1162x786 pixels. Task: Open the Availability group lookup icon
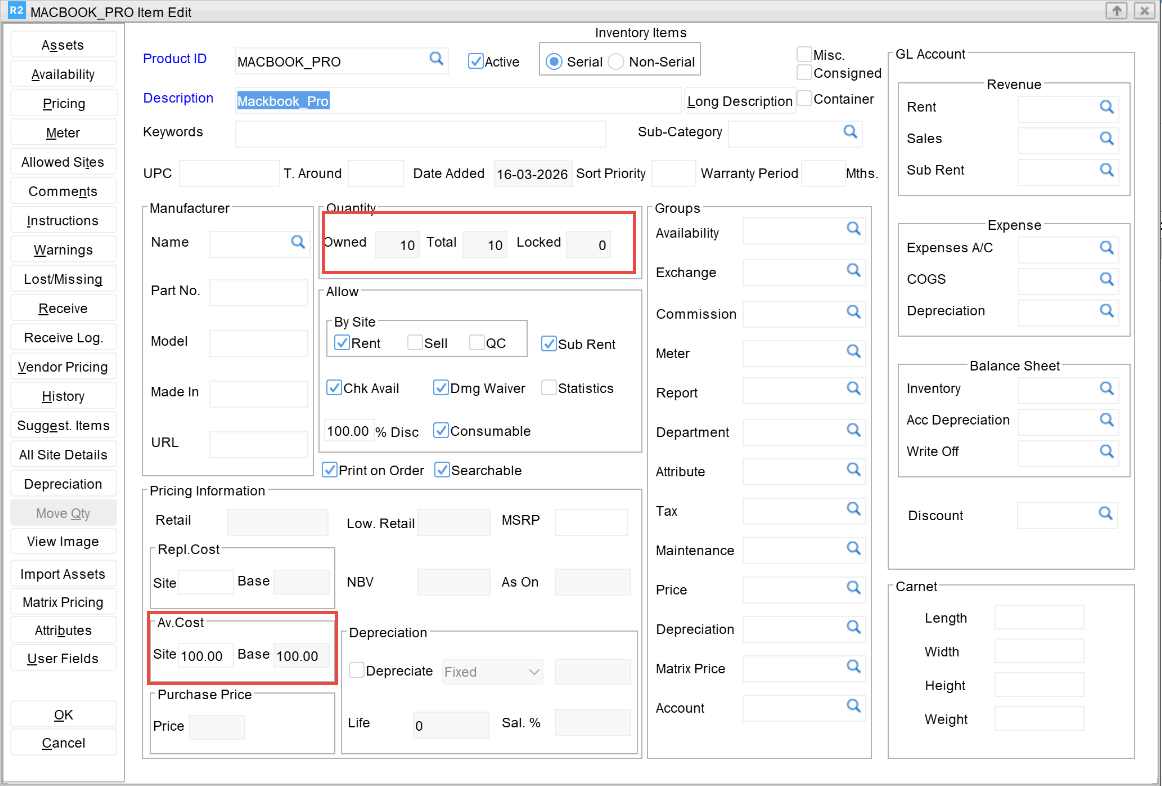tap(854, 229)
